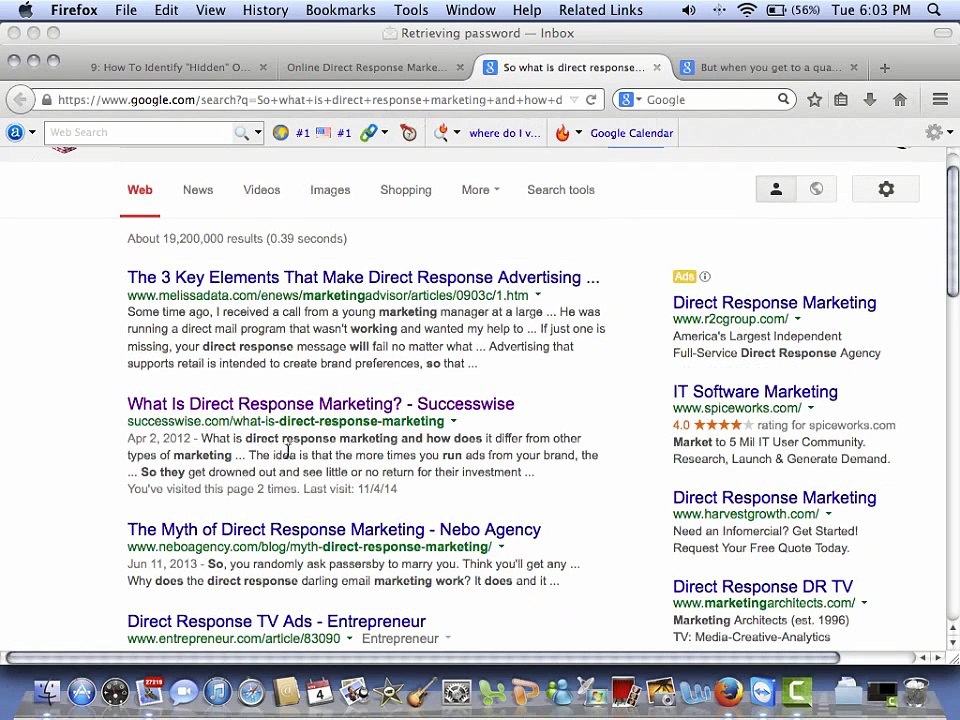Viewport: 960px width, 720px height.
Task: Open the Trash in the dock
Action: [915, 692]
